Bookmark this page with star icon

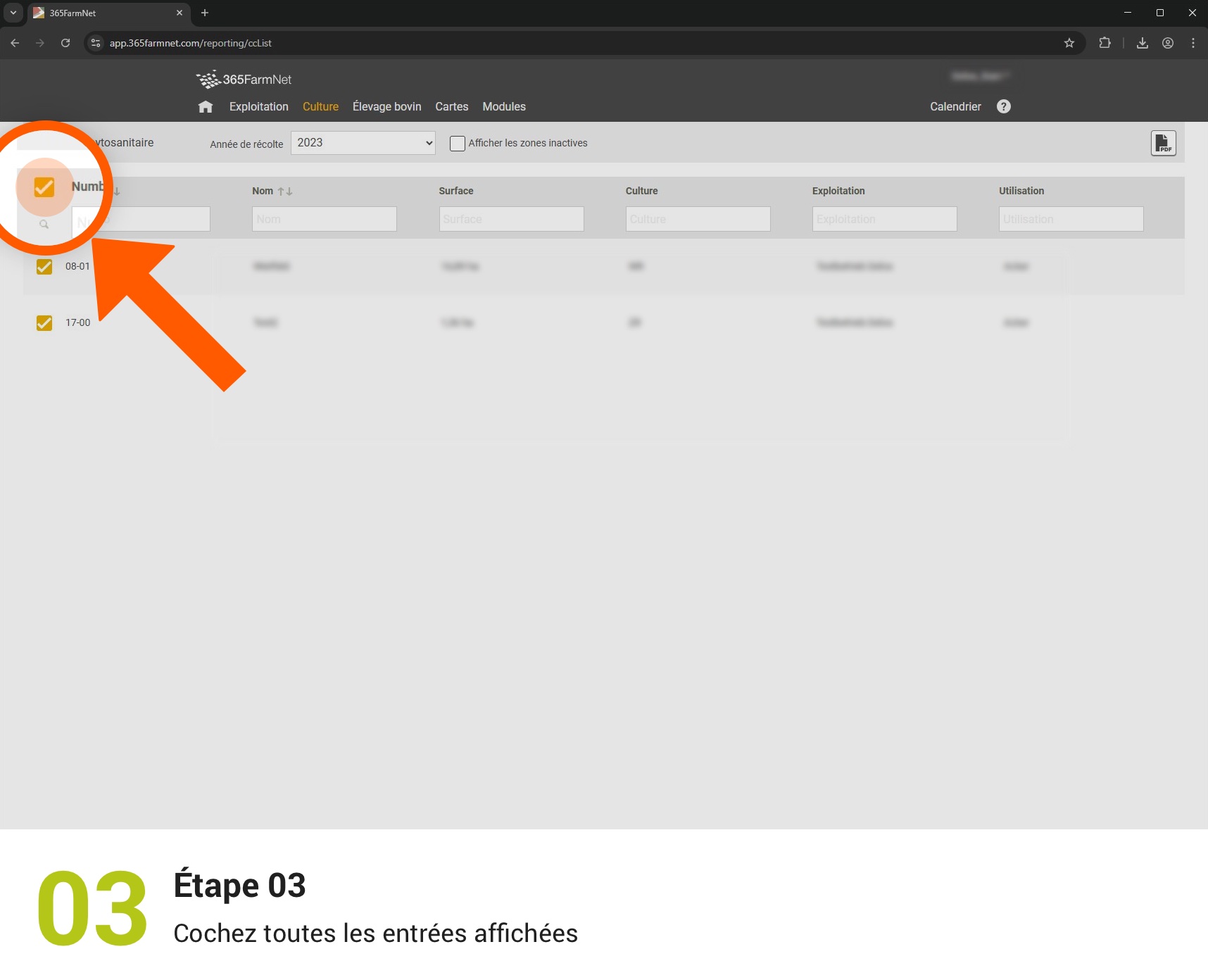1069,43
